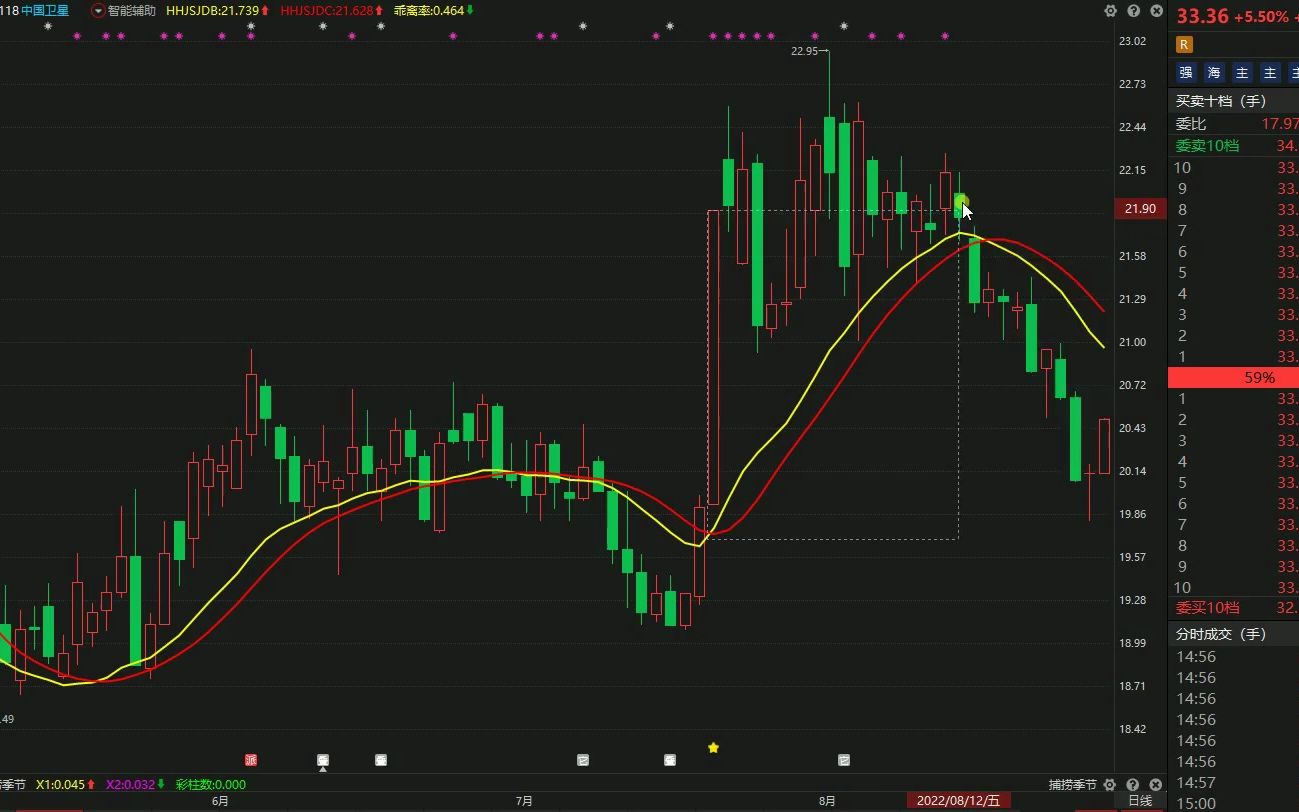Open the 智能辅助 indicator menu

[x=132, y=11]
